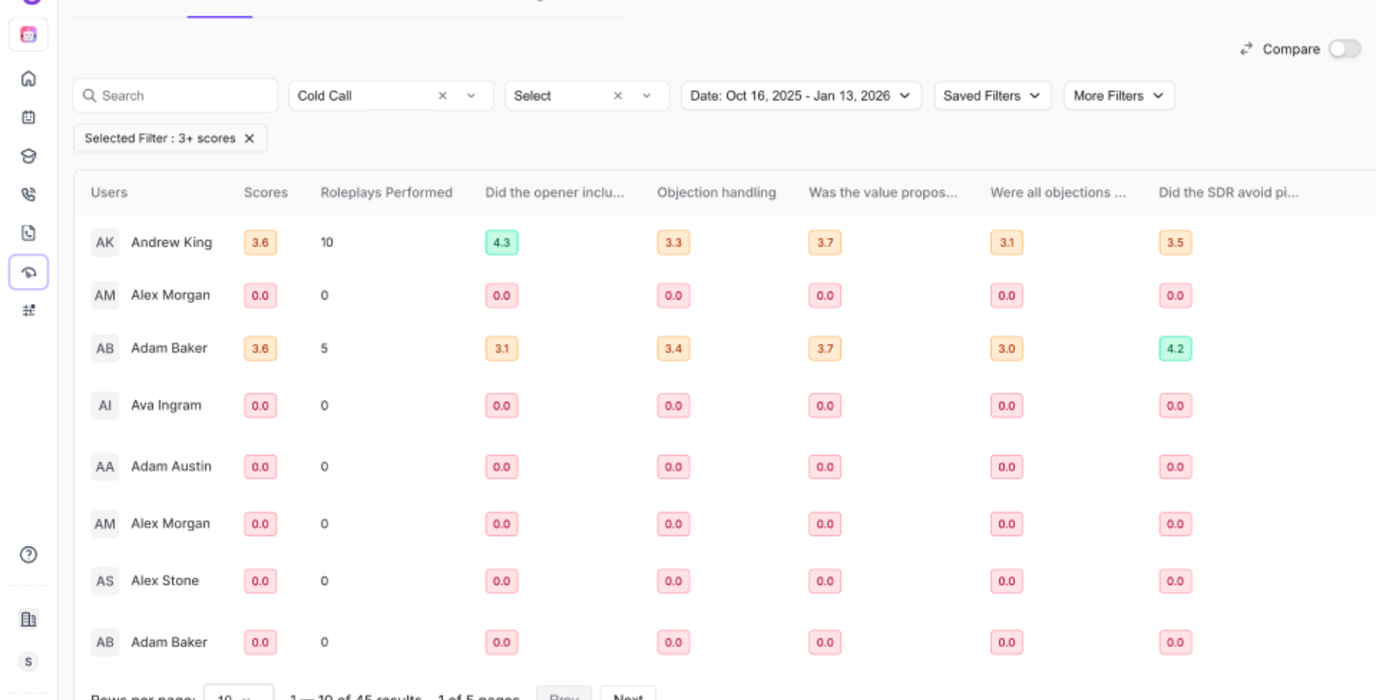Click the Search input field
The height and width of the screenshot is (700, 1376).
point(176,96)
